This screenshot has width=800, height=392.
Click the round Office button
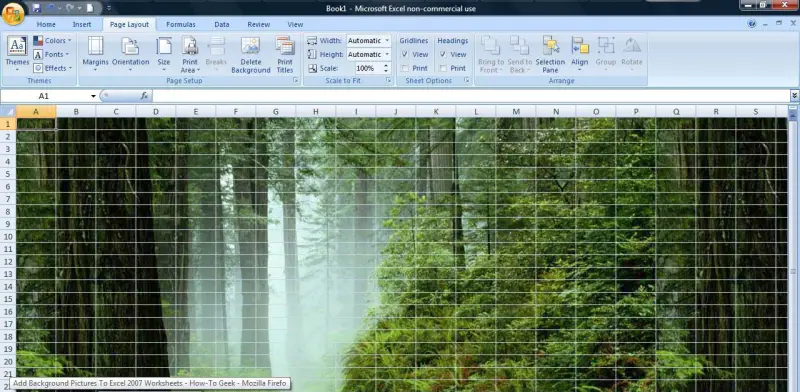click(x=13, y=14)
